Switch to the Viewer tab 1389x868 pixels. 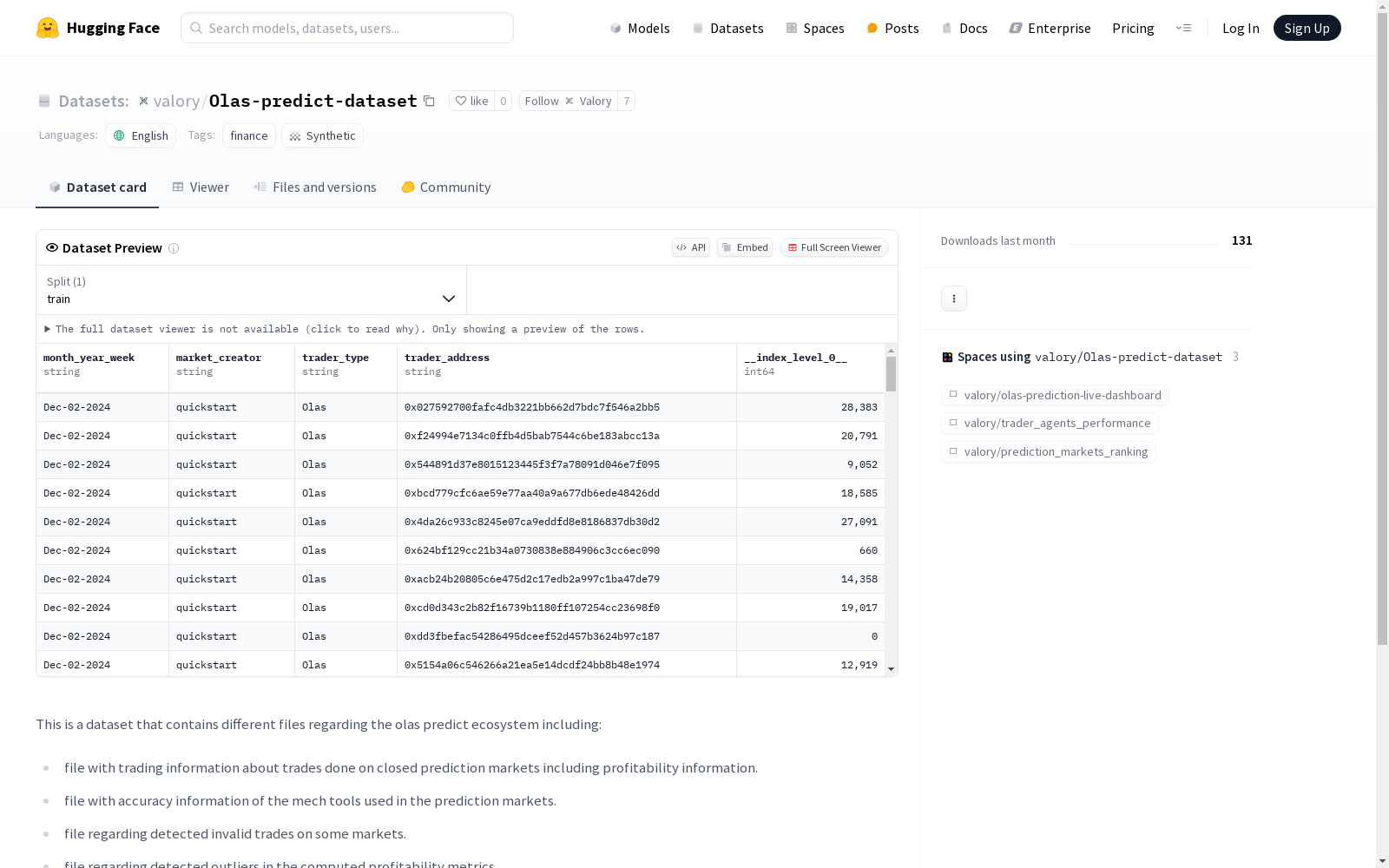[201, 187]
